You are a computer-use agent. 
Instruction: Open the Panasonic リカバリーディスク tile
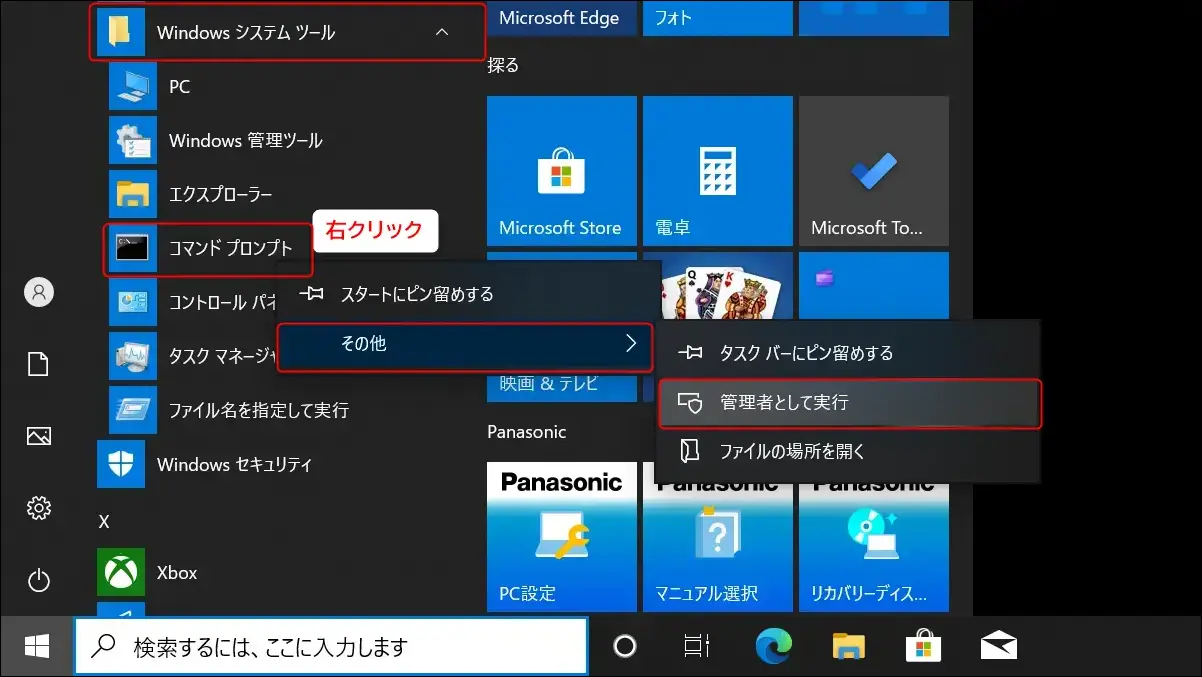point(874,548)
